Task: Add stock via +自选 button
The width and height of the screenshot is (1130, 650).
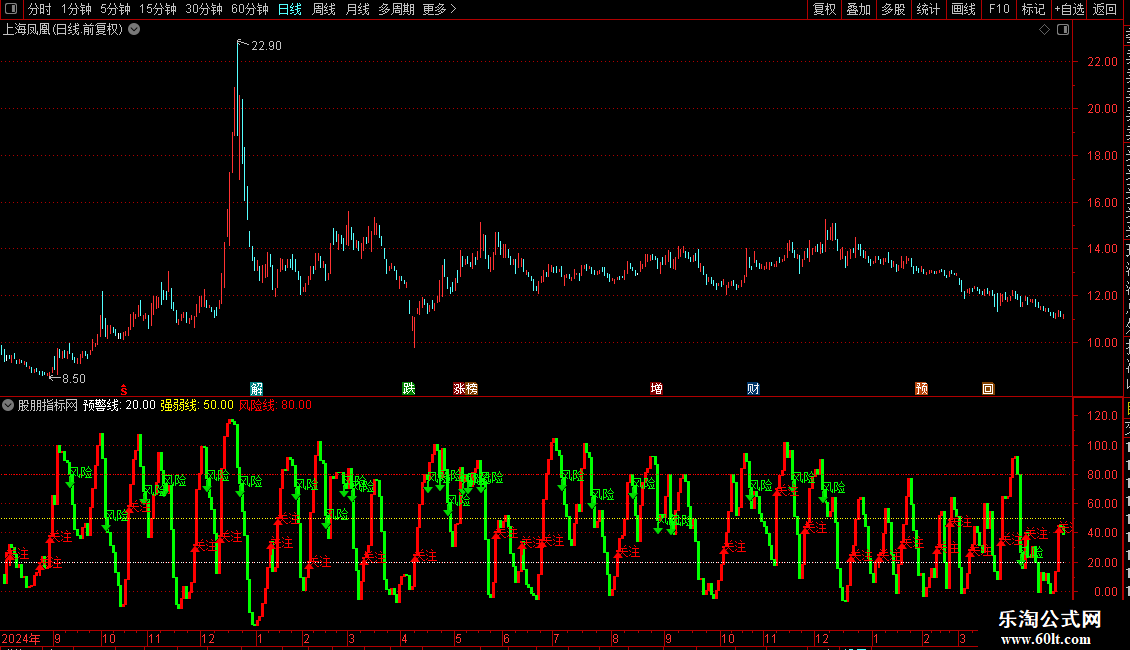Action: (1069, 9)
